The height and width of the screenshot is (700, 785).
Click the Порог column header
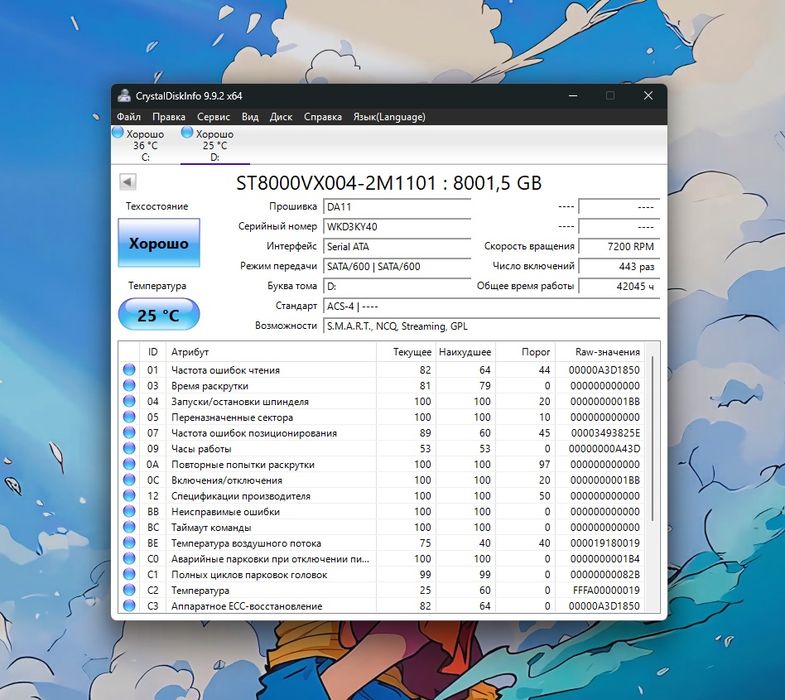coord(525,352)
